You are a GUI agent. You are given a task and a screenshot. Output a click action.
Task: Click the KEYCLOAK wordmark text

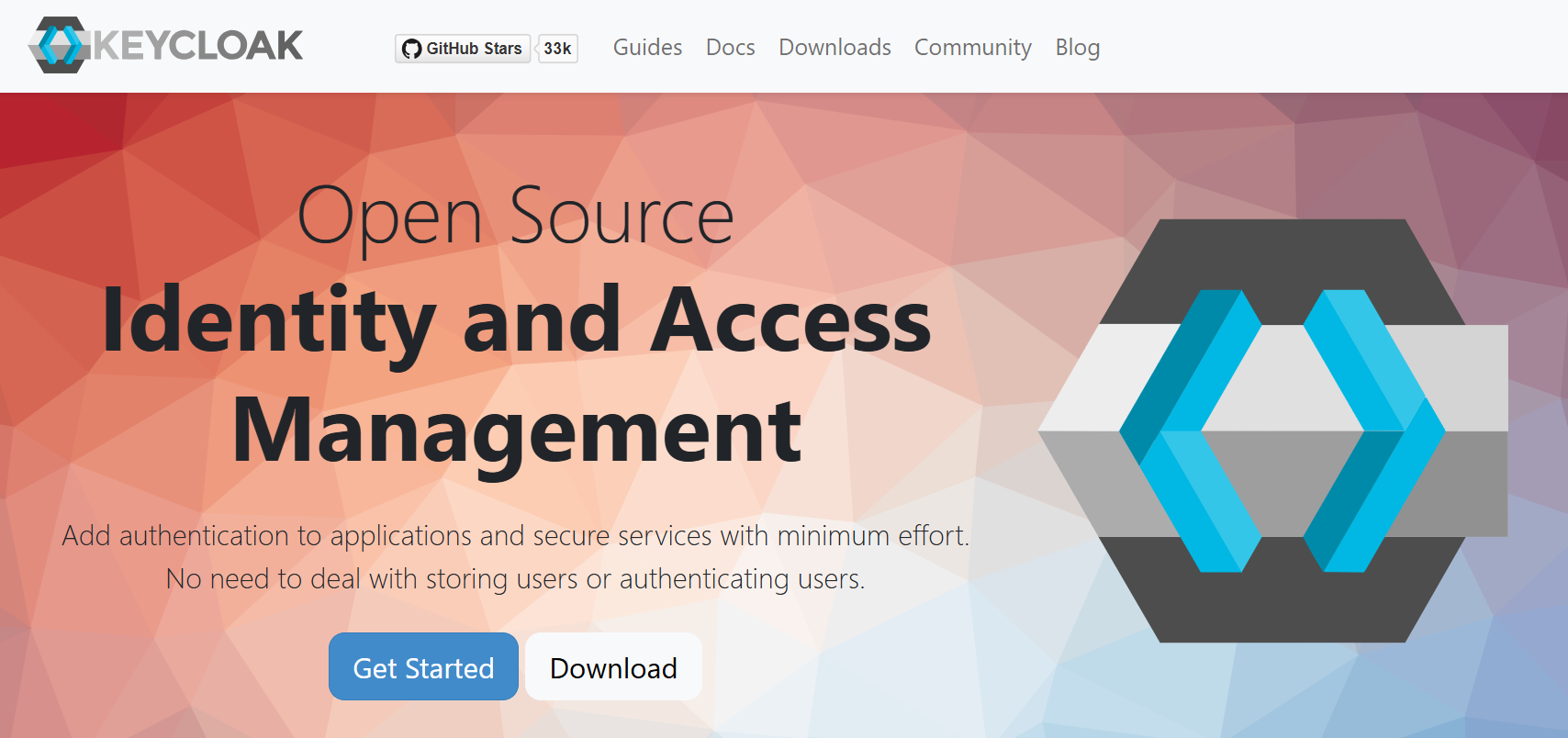click(x=197, y=46)
